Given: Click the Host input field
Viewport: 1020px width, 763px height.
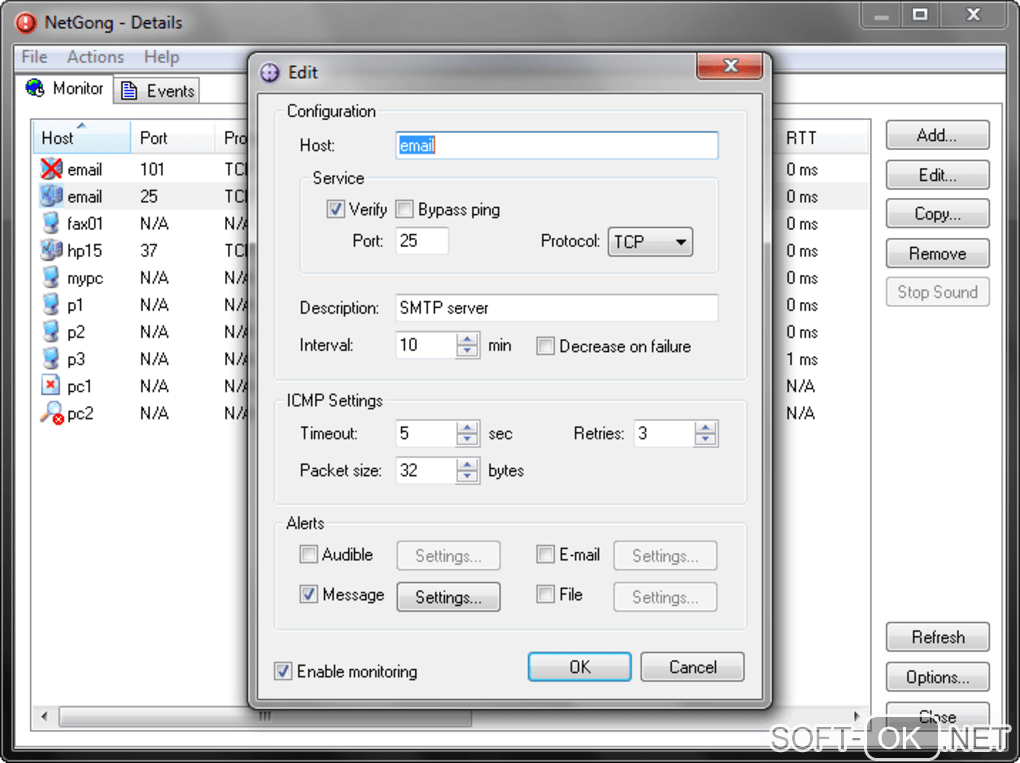Looking at the screenshot, I should [557, 145].
